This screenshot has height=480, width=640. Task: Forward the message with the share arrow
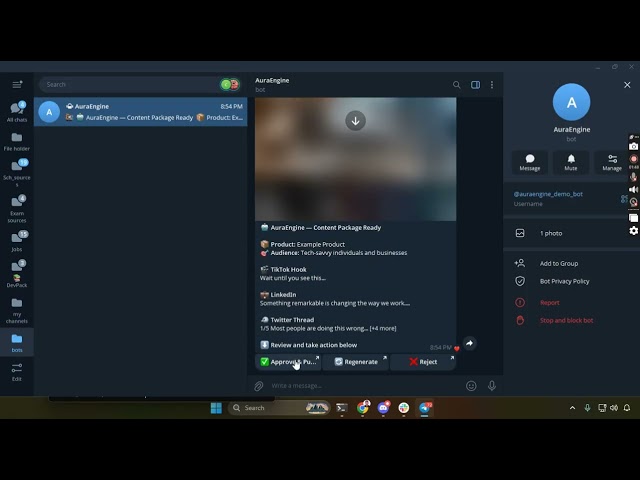tap(469, 343)
